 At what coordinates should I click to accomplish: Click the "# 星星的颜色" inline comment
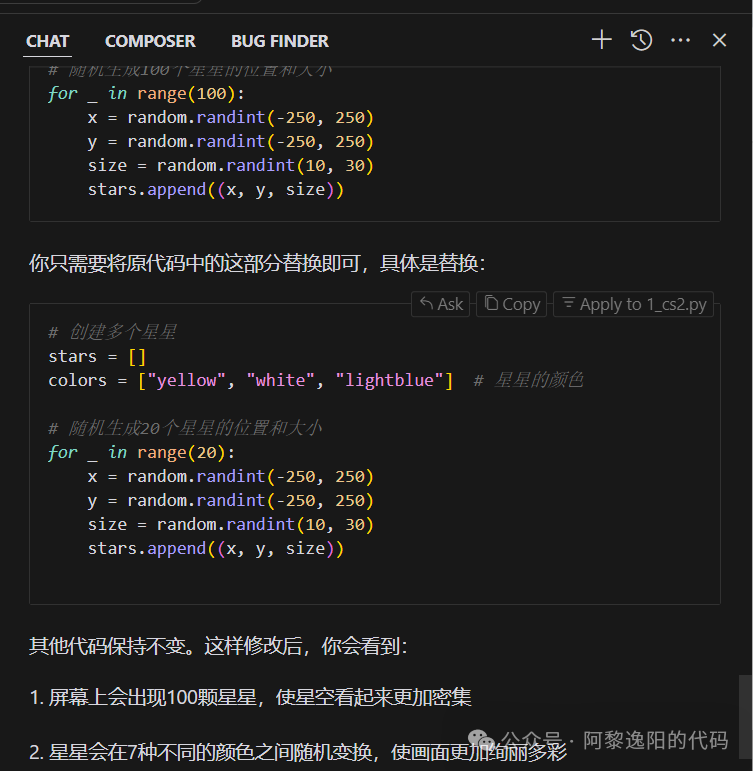pos(528,380)
